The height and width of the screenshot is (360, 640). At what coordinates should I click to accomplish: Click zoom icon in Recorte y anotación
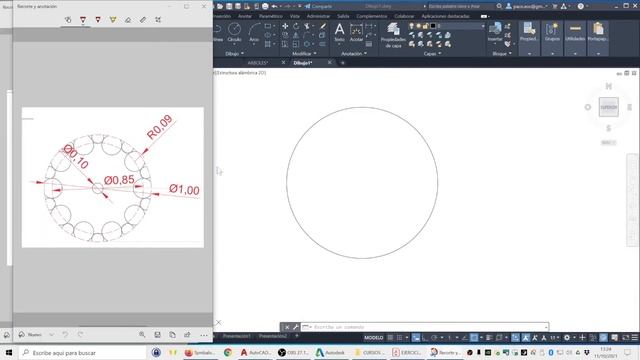pos(142,335)
